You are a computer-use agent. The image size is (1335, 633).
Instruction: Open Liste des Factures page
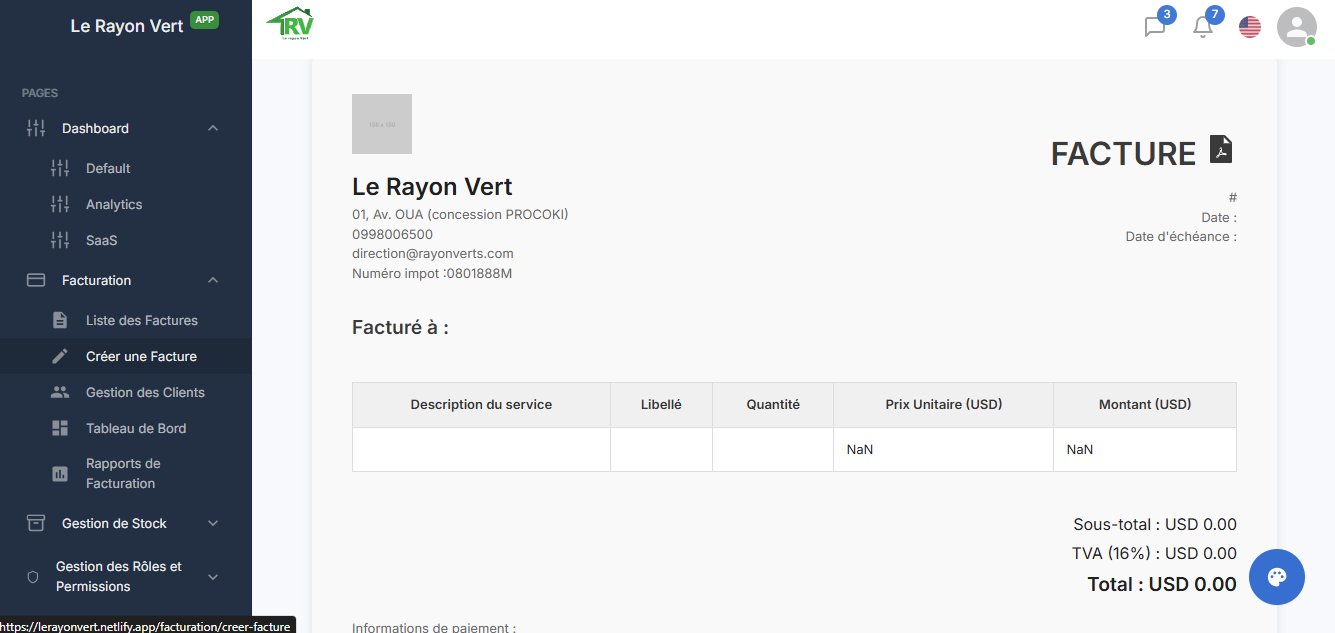pos(141,320)
